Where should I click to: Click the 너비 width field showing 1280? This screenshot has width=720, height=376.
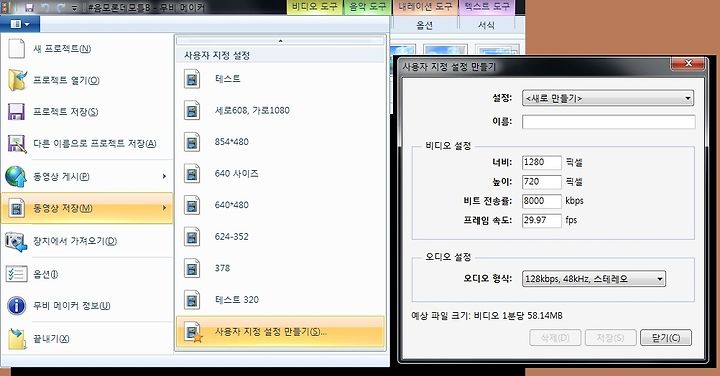click(541, 163)
